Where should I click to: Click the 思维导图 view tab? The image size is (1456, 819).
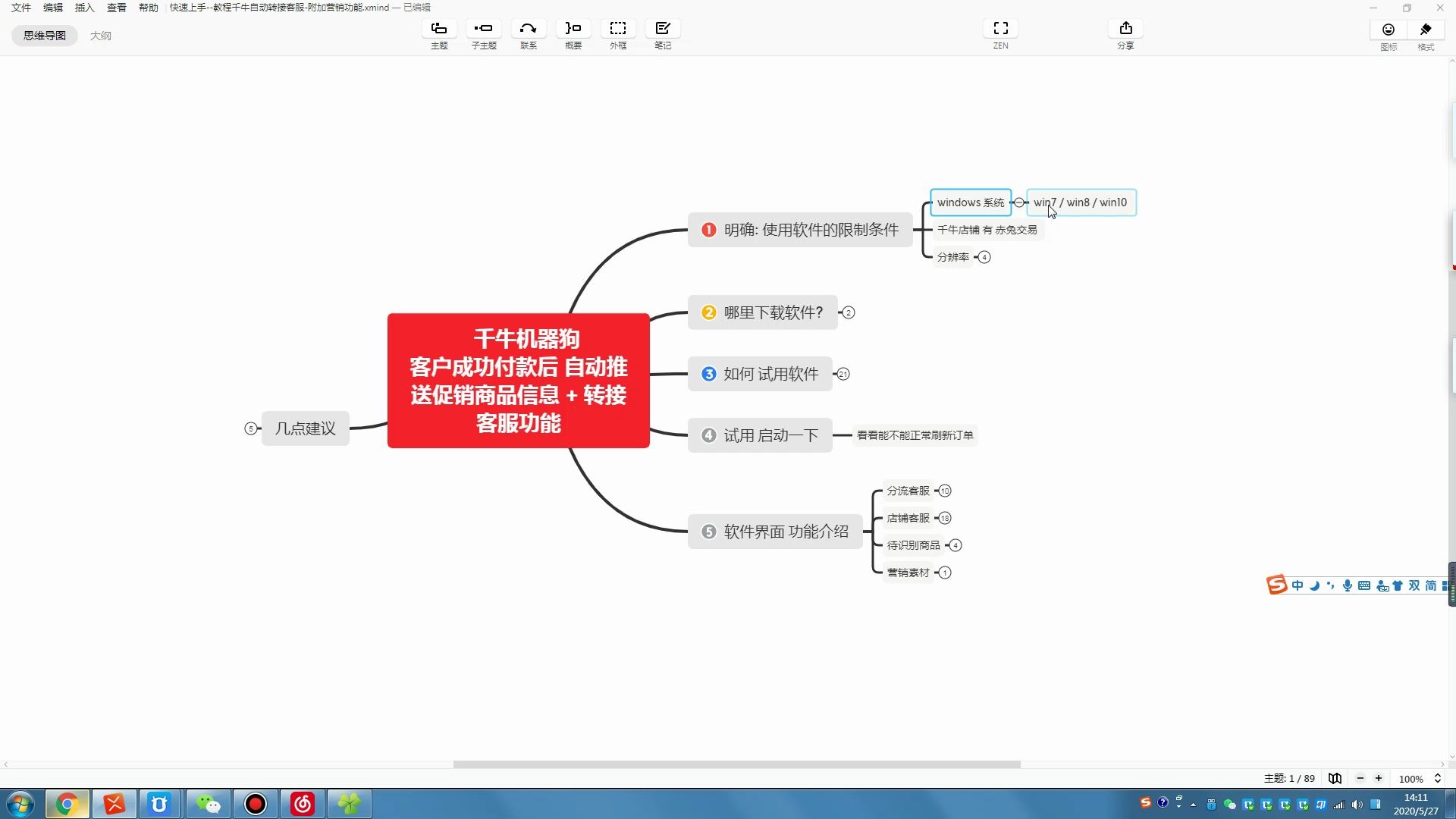point(43,35)
